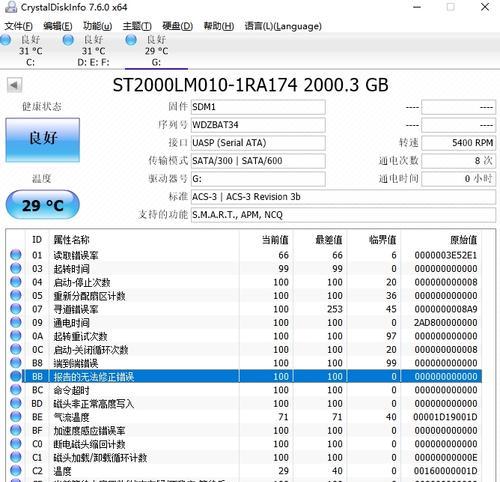Screen dimensions: 500x482
Task: Open the 主题(T) menu
Action: click(x=137, y=26)
